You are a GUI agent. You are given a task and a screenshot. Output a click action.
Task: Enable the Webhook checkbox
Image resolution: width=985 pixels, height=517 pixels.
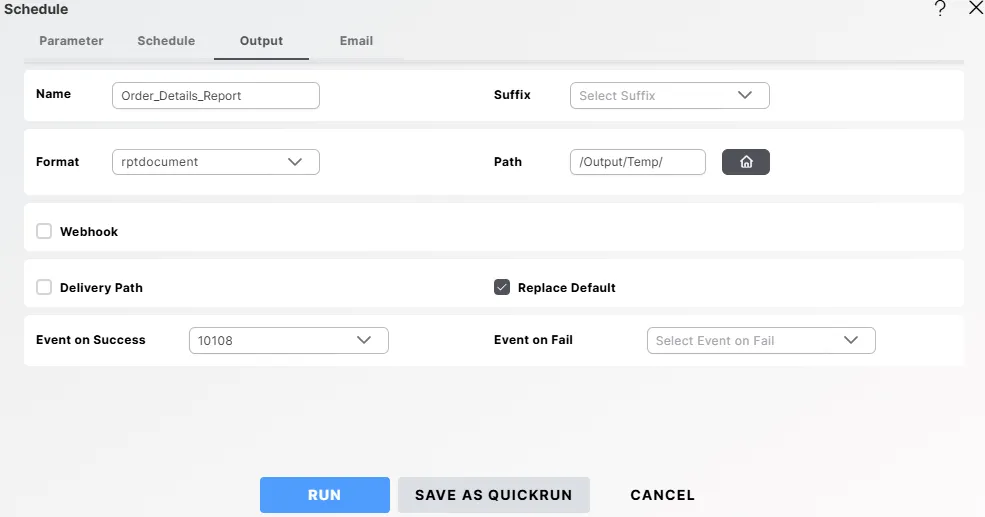click(44, 231)
